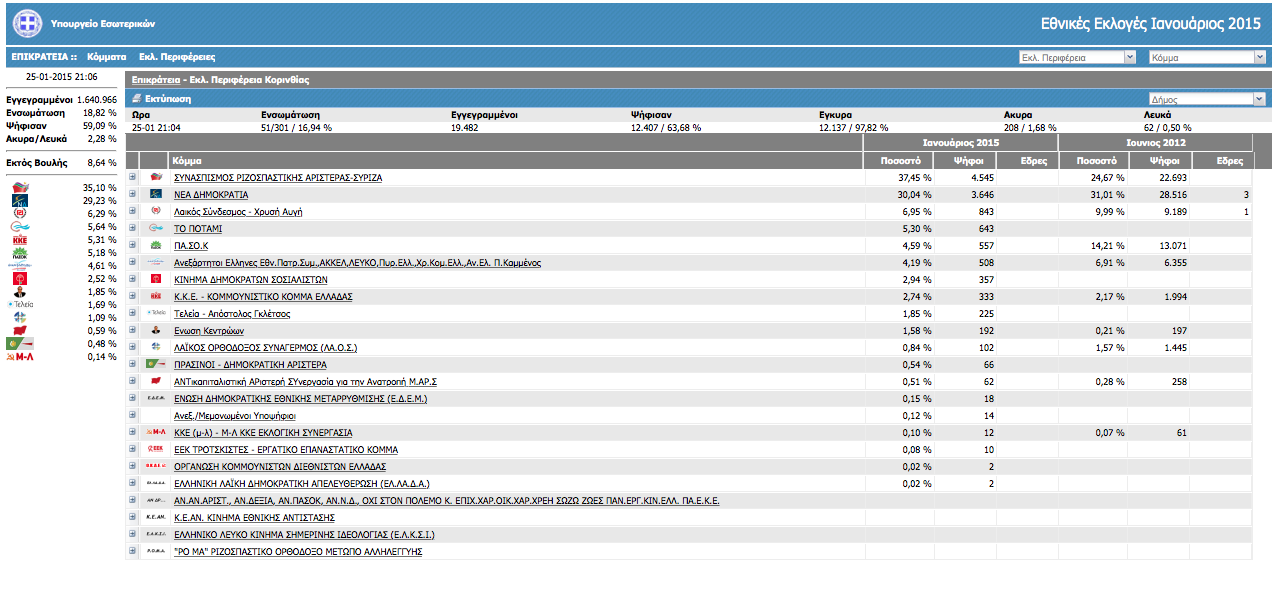The width and height of the screenshot is (1279, 598).
Task: Expand the Ανεξάρτητοι Ελληνες row
Action: point(132,263)
